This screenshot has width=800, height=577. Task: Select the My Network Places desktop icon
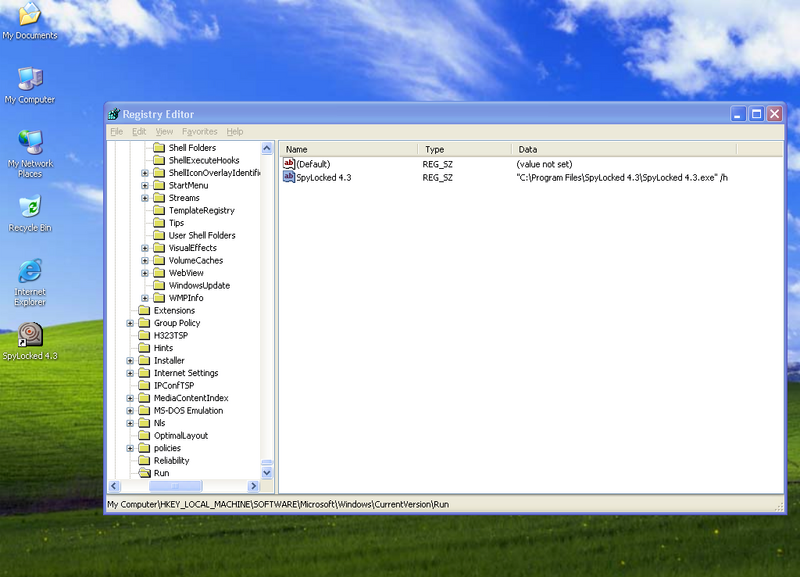(30, 154)
